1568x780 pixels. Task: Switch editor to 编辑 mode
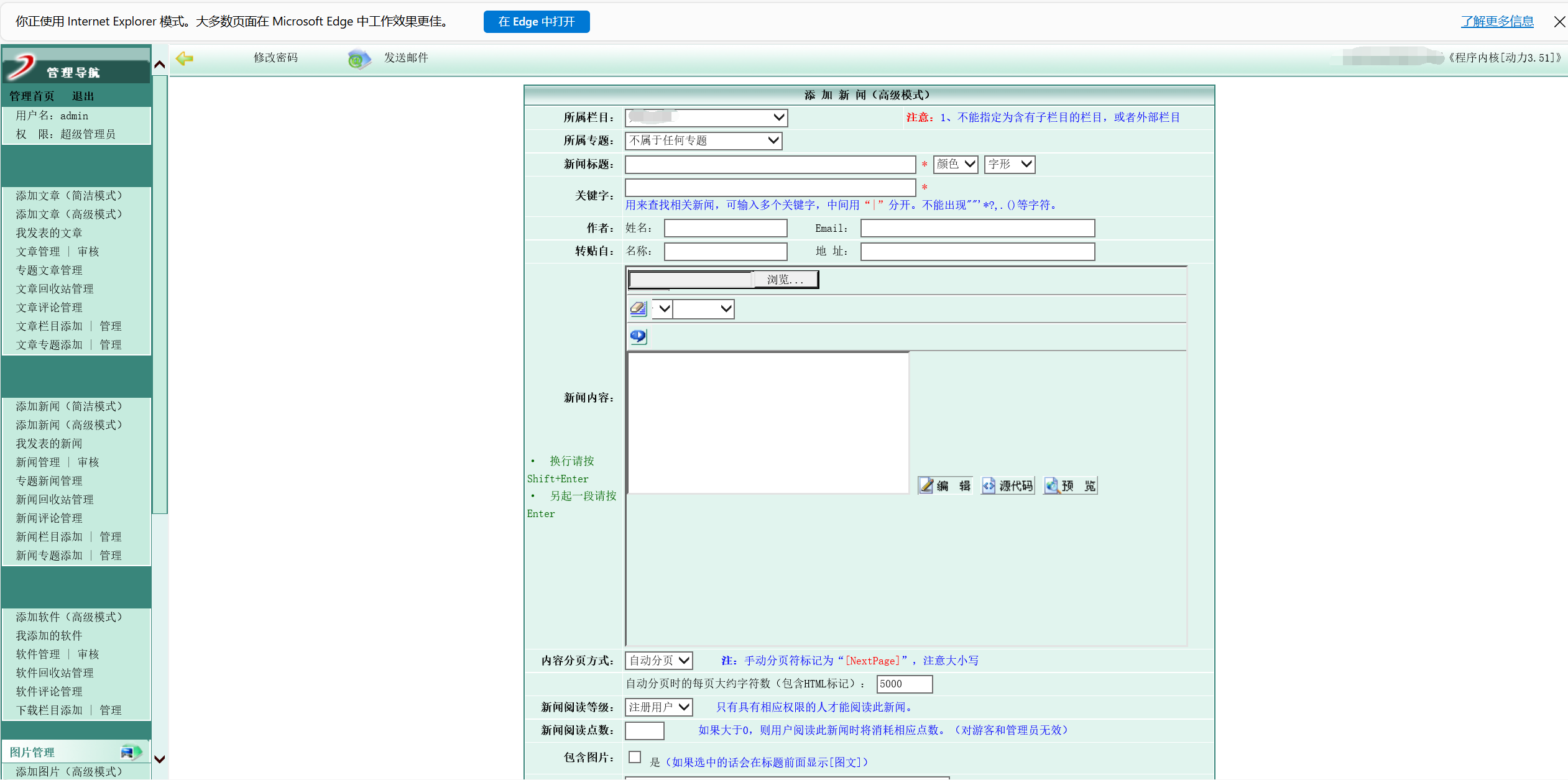[945, 485]
